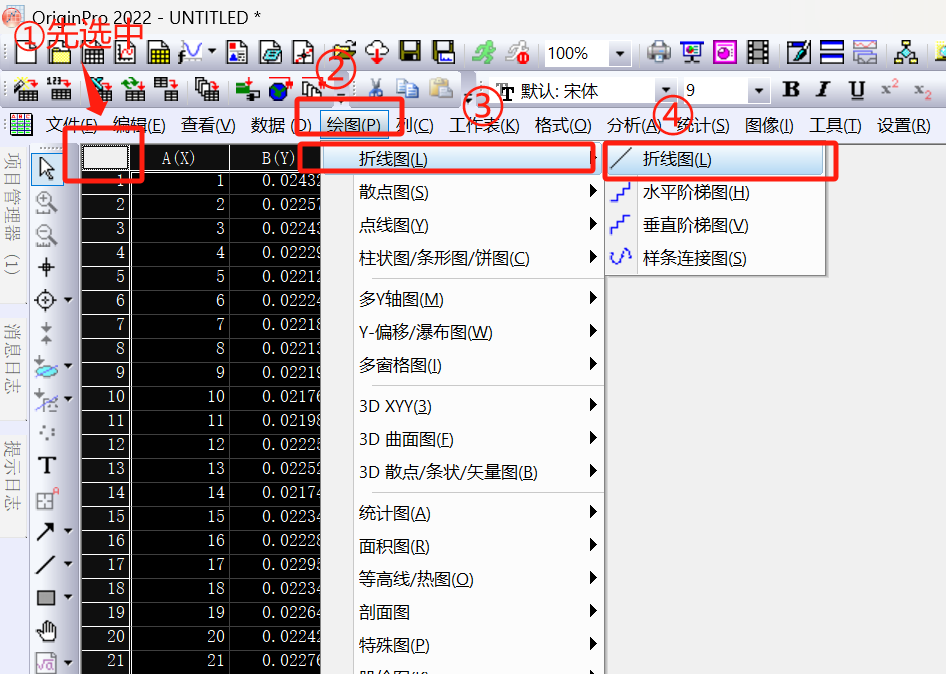Open the 统计图(A) menu entry

463,513
